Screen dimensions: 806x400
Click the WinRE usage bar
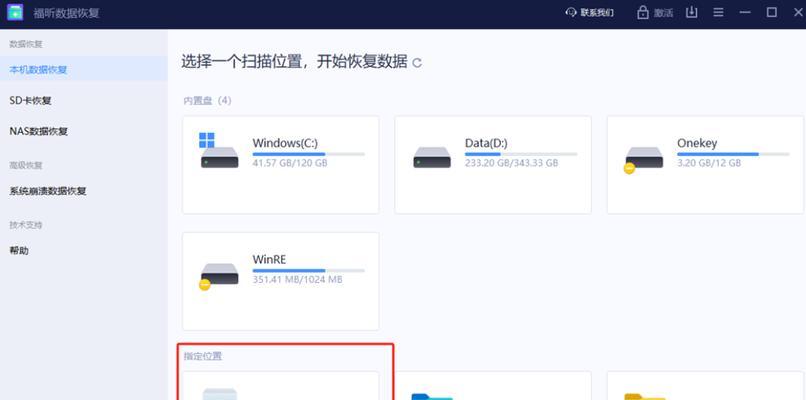pyautogui.click(x=308, y=270)
